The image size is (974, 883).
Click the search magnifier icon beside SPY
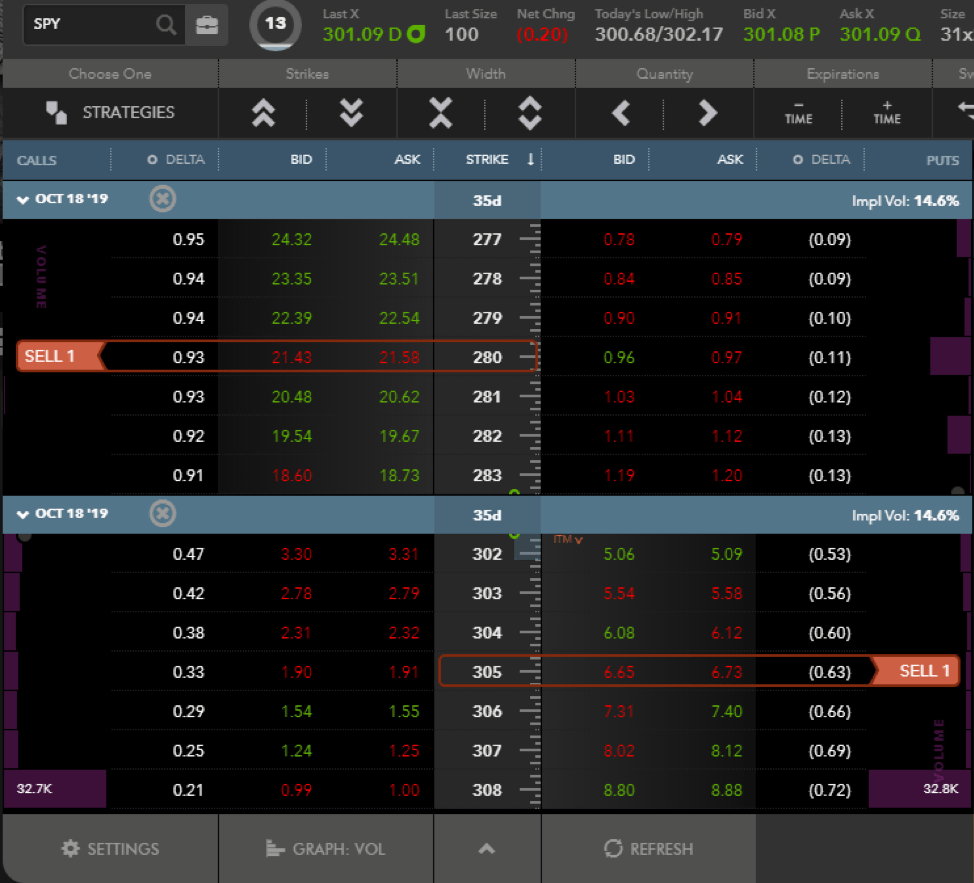[x=166, y=25]
